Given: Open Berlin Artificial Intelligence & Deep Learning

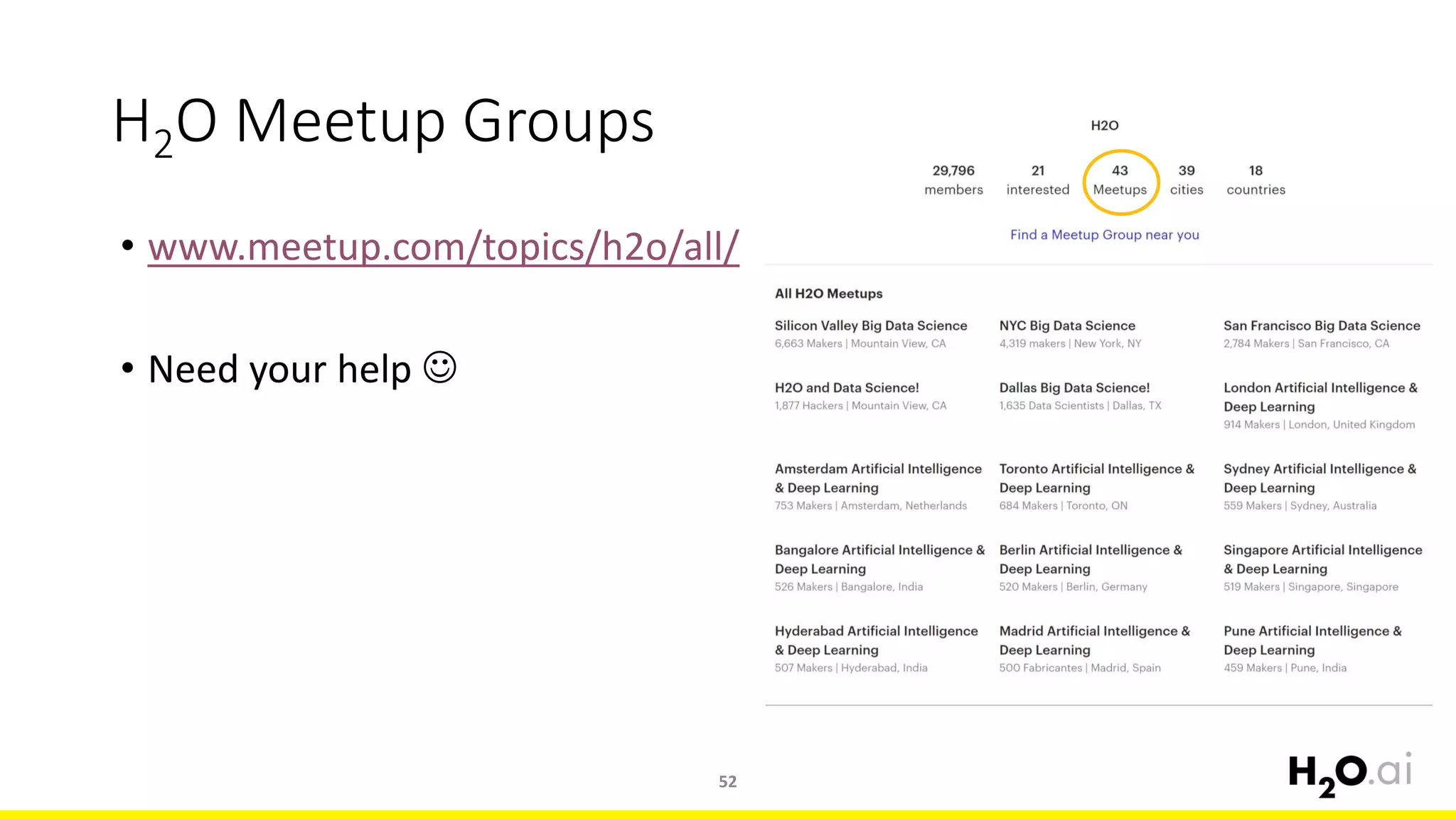Looking at the screenshot, I should point(1091,559).
